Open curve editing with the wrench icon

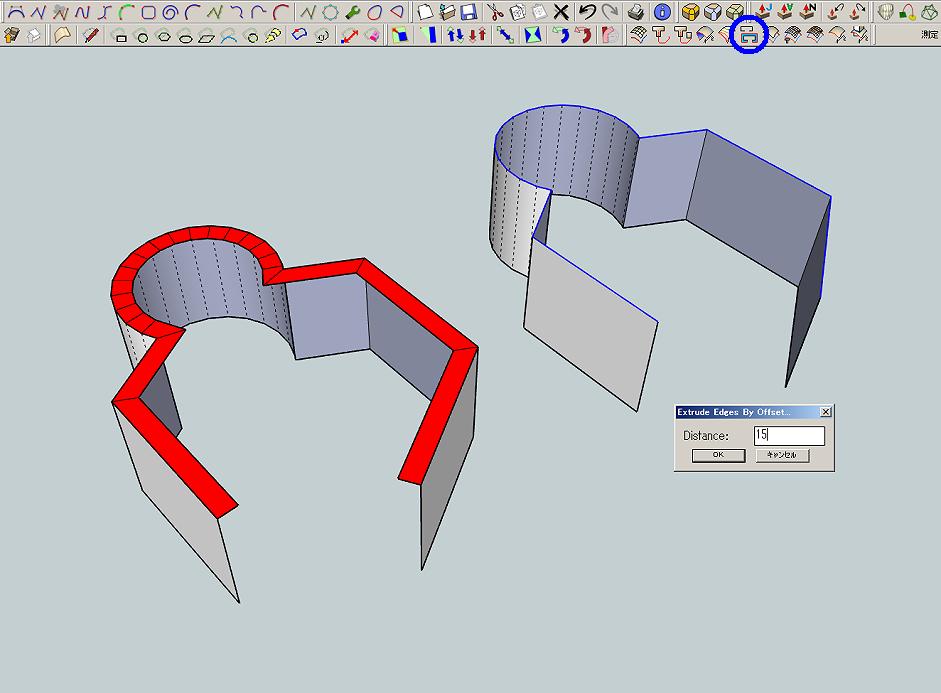[352, 11]
